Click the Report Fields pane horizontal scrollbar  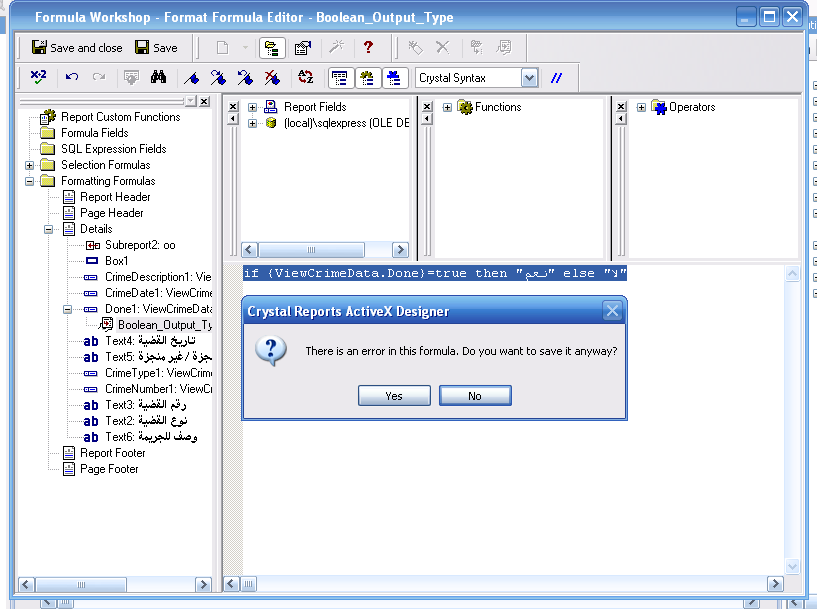coord(312,250)
